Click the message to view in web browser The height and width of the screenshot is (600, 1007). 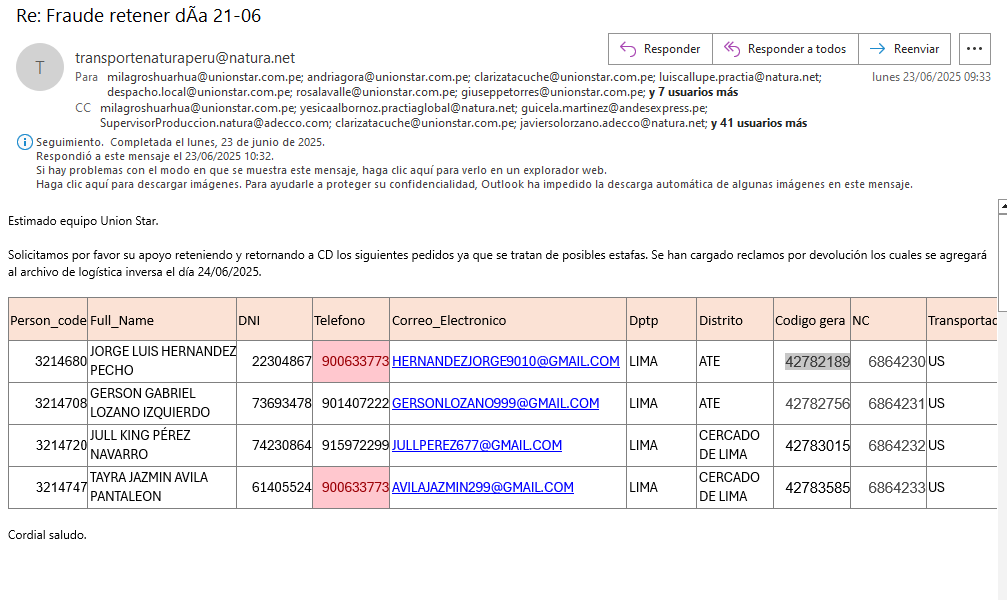pyautogui.click(x=320, y=170)
